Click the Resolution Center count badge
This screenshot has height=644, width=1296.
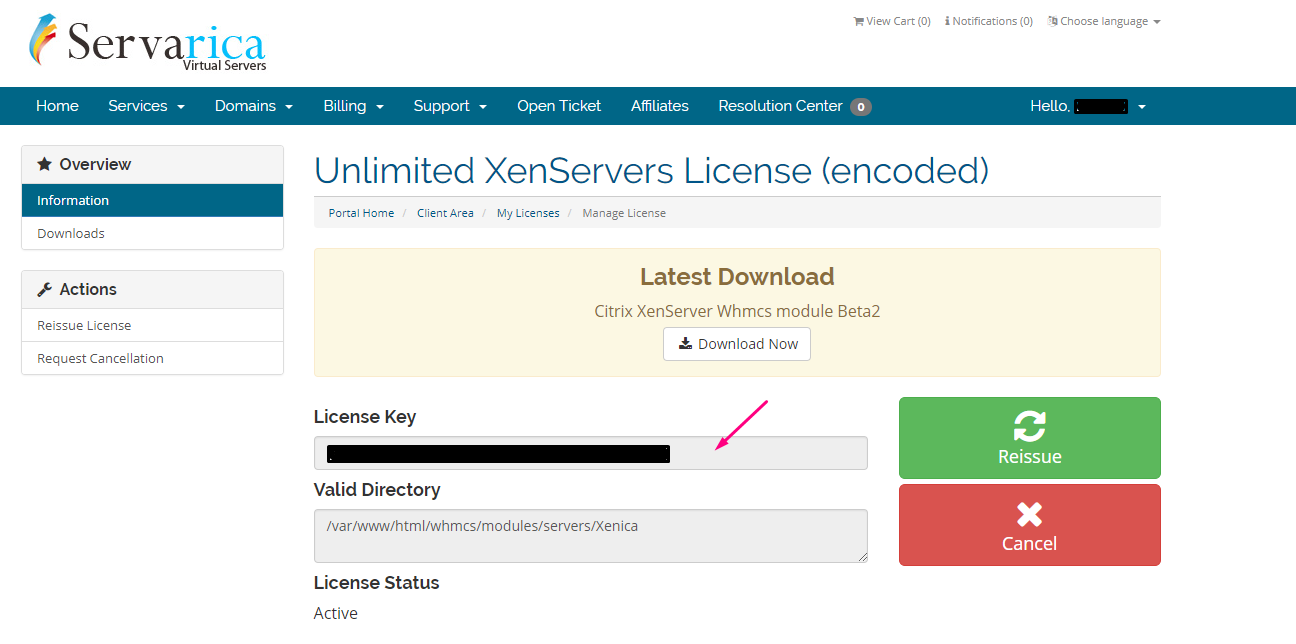(861, 106)
